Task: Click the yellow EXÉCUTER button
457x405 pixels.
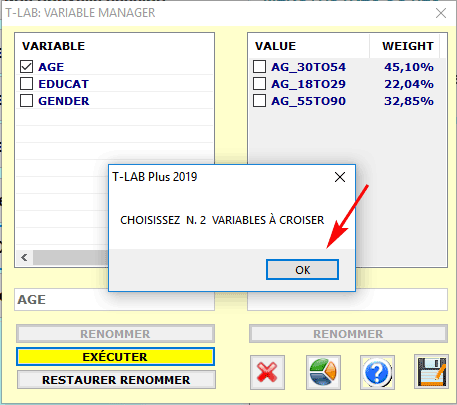Action: (115, 357)
